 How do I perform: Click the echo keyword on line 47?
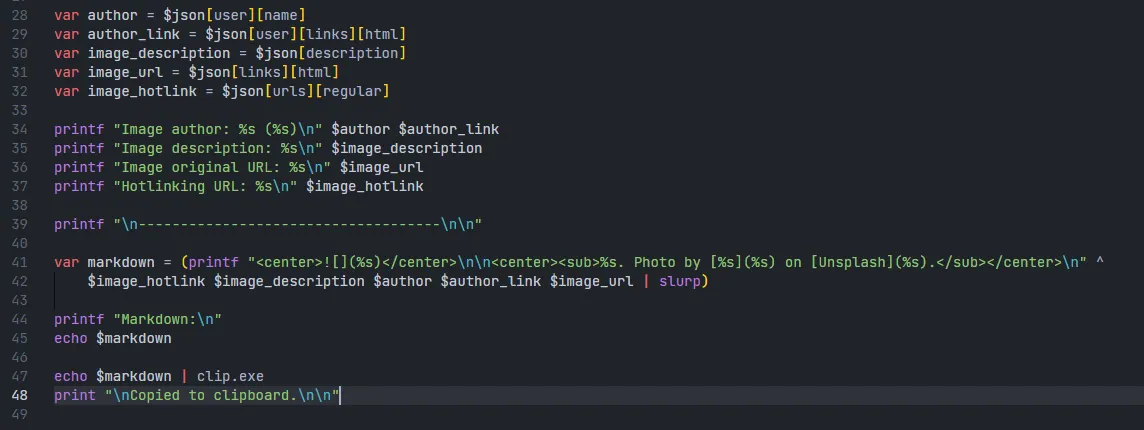click(71, 377)
